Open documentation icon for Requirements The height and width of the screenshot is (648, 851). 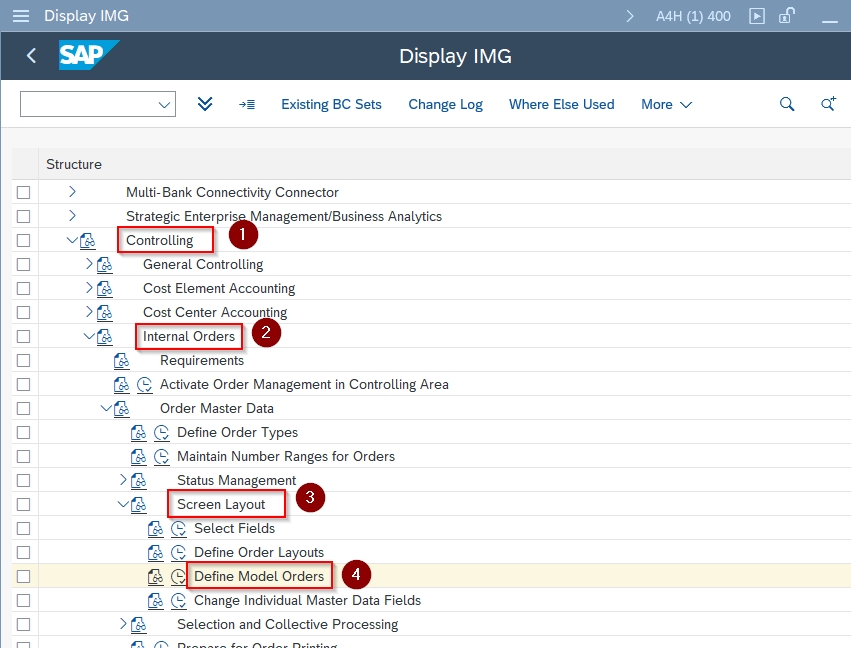(x=122, y=360)
